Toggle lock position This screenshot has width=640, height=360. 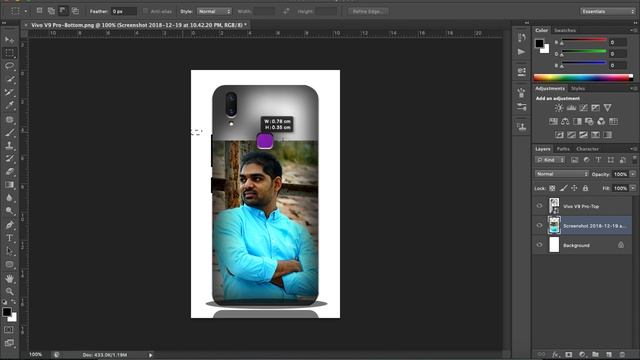tap(574, 188)
